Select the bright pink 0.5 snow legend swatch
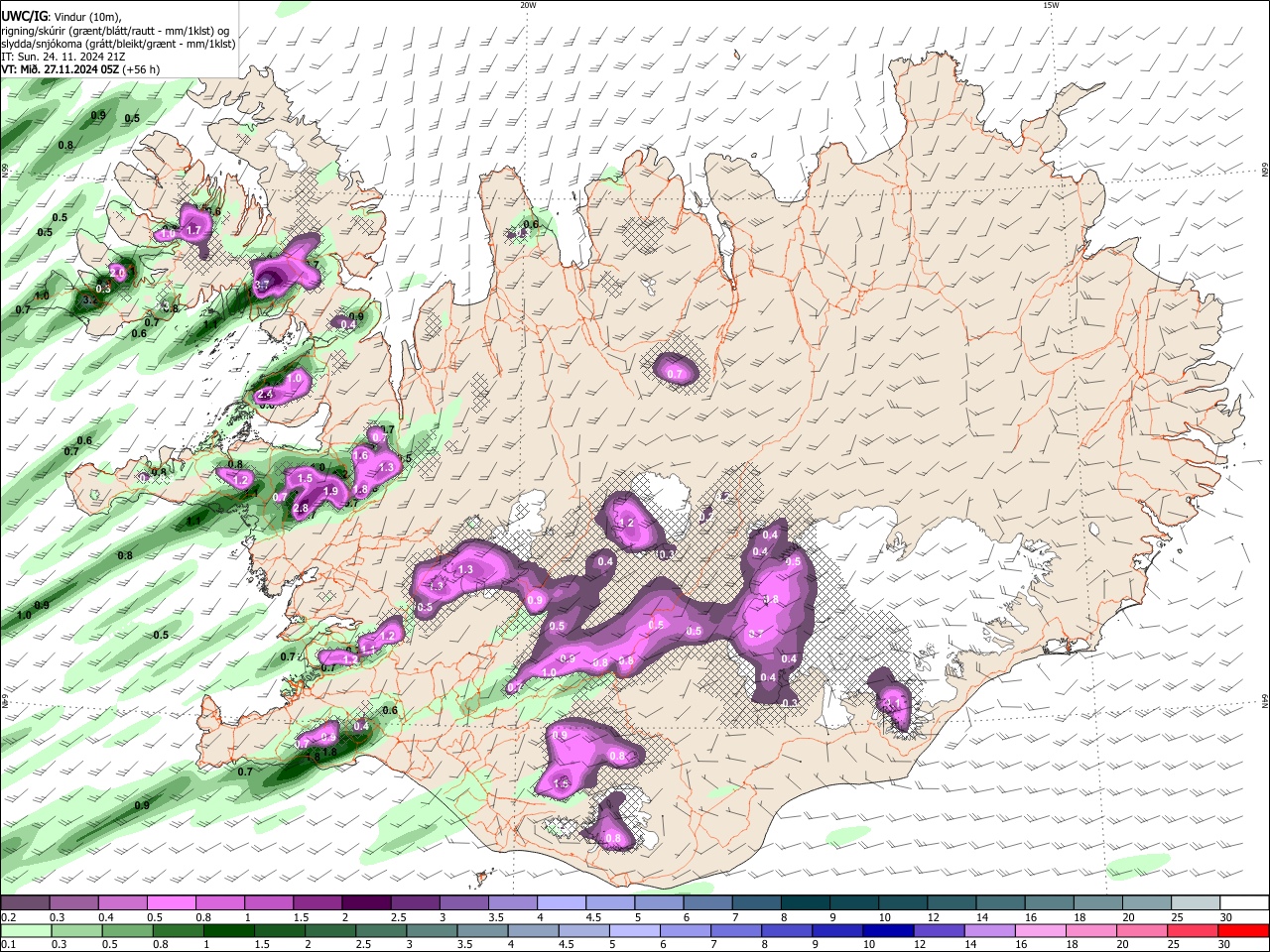Screen dimensions: 1270x952 click(x=171, y=902)
